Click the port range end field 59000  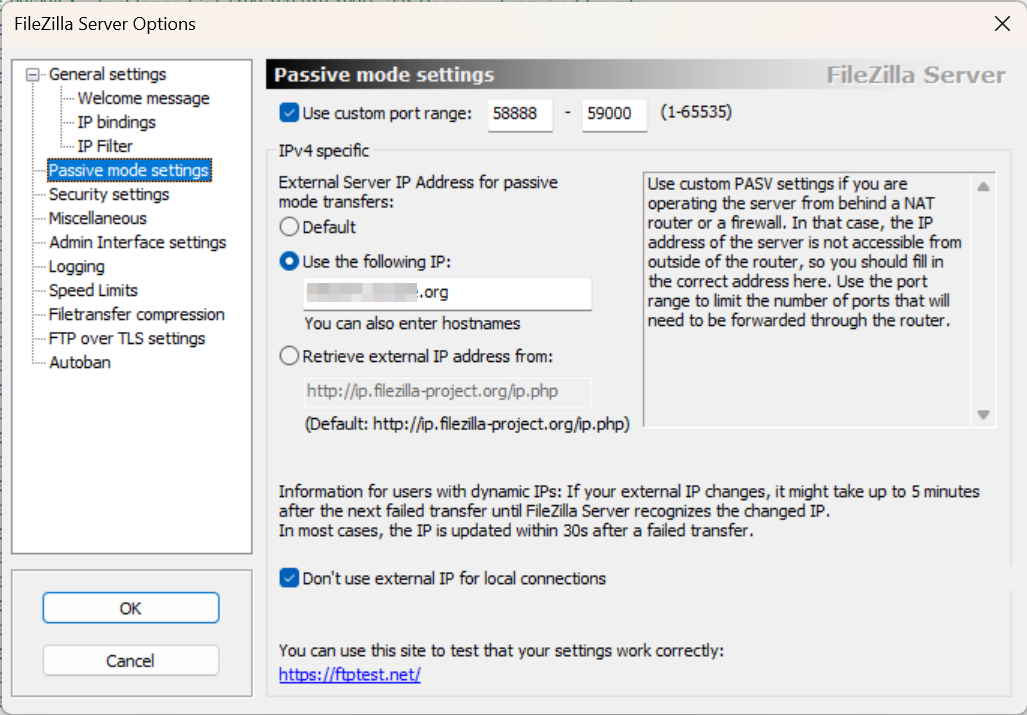[614, 114]
